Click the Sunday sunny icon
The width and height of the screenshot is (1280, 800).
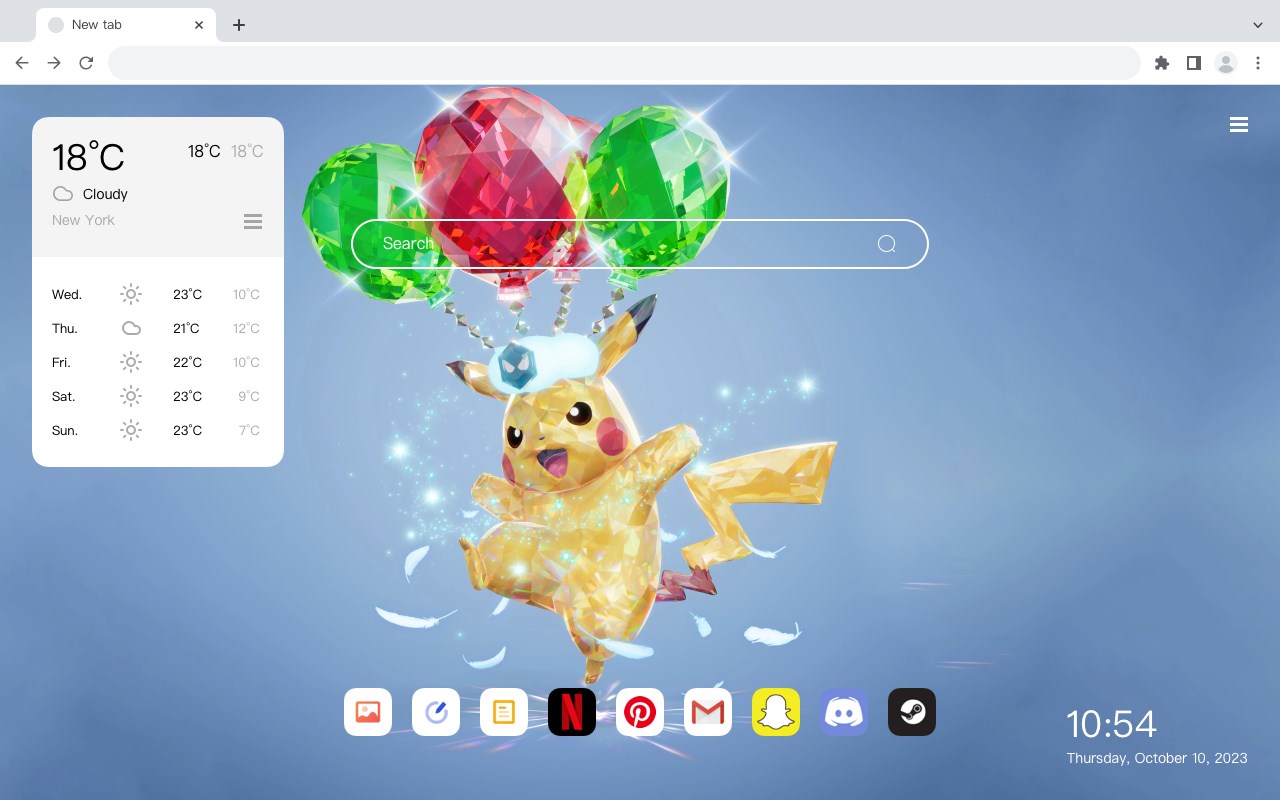pos(131,430)
